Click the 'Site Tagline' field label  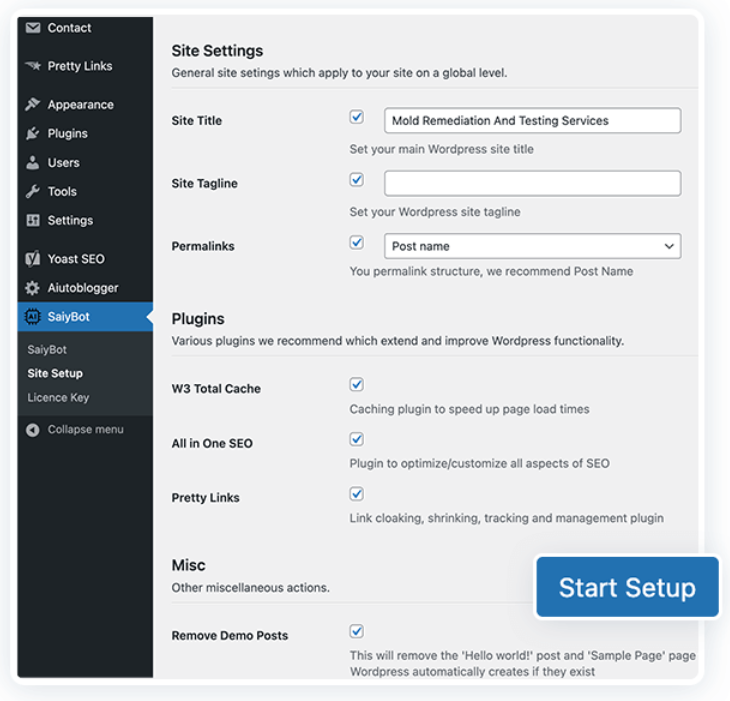[204, 183]
